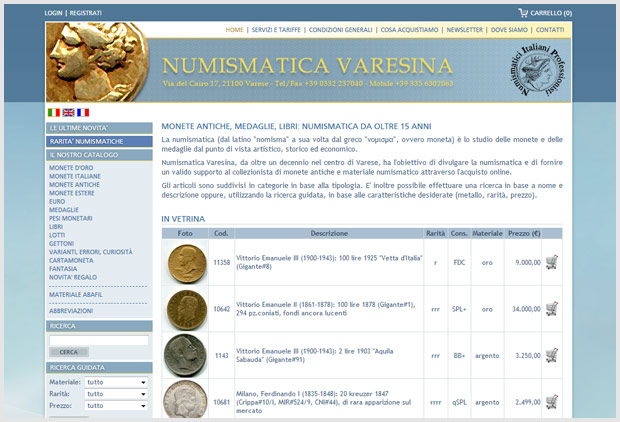
Task: Open Vittorio Emanuele III 100 lire 1925 description
Action: pos(329,262)
